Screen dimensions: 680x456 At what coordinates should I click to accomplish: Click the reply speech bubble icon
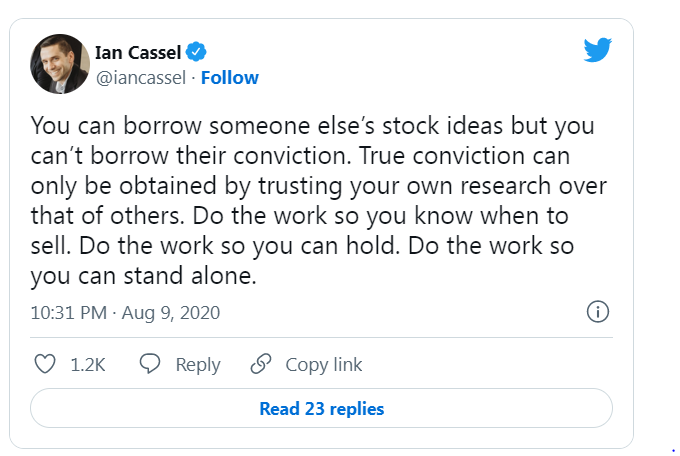151,365
